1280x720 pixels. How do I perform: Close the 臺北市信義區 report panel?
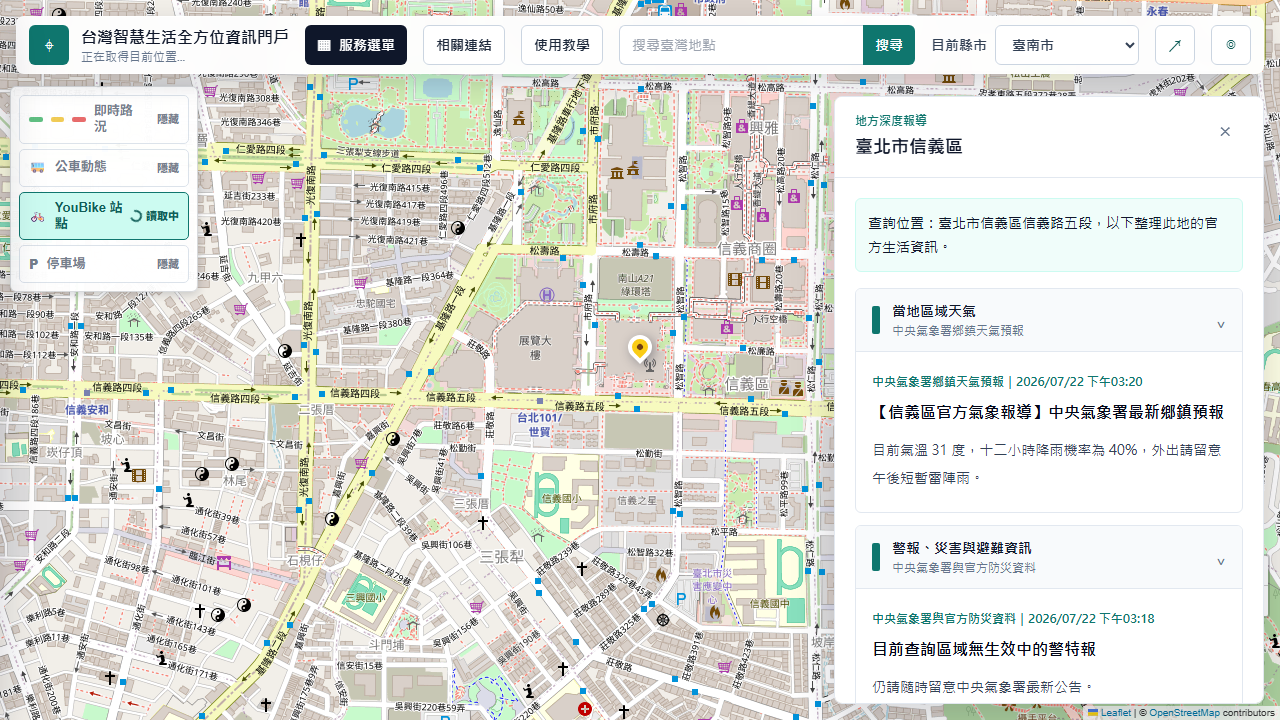[x=1225, y=132]
